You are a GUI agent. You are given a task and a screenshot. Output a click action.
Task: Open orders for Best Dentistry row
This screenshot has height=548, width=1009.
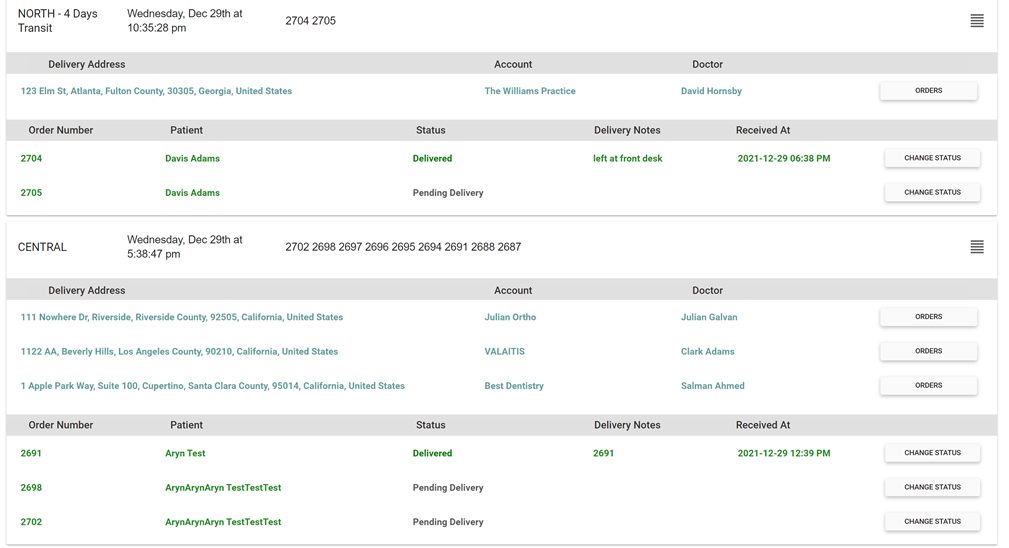[929, 385]
